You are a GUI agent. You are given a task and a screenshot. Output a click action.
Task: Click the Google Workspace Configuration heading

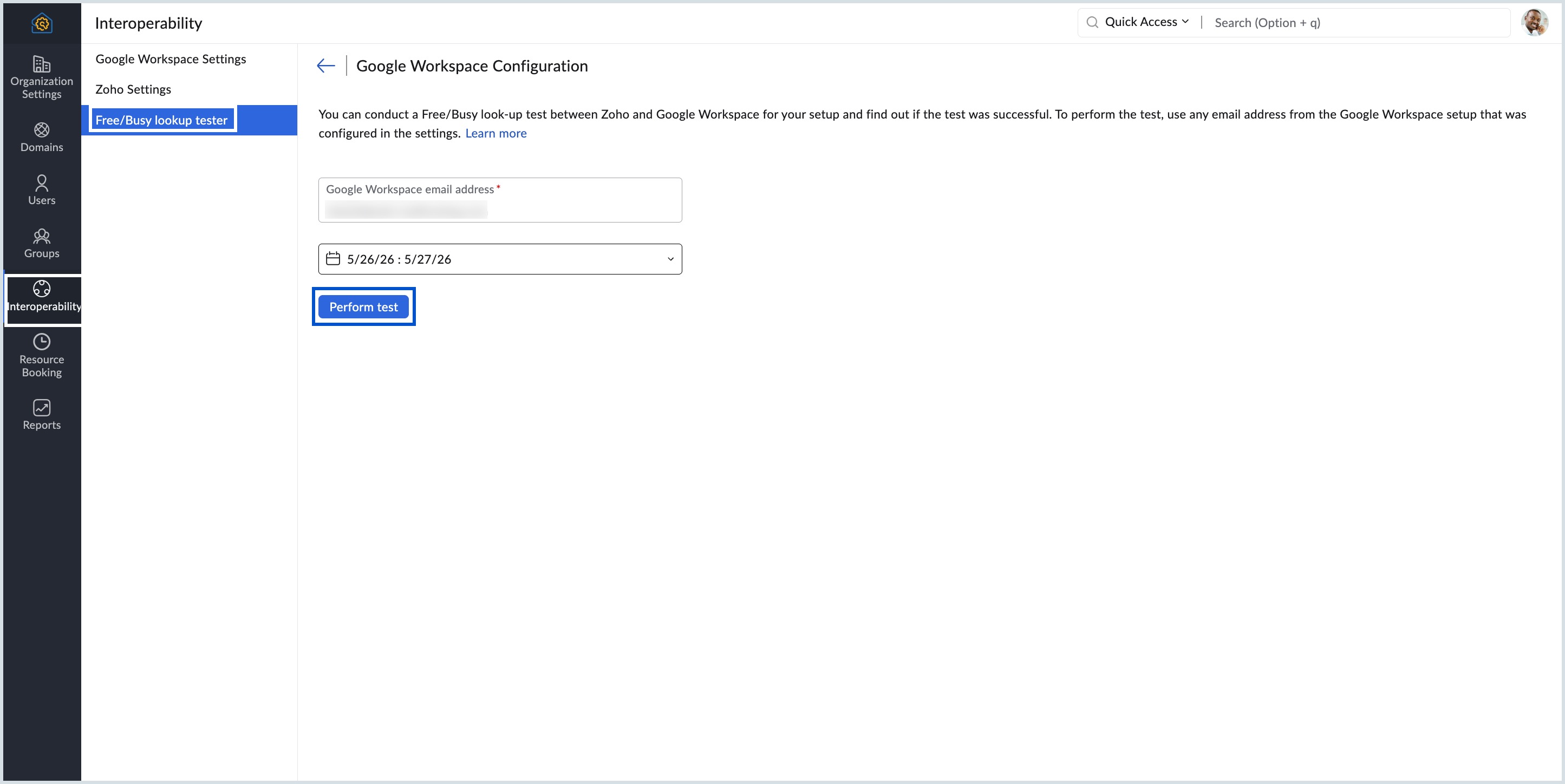click(x=472, y=66)
